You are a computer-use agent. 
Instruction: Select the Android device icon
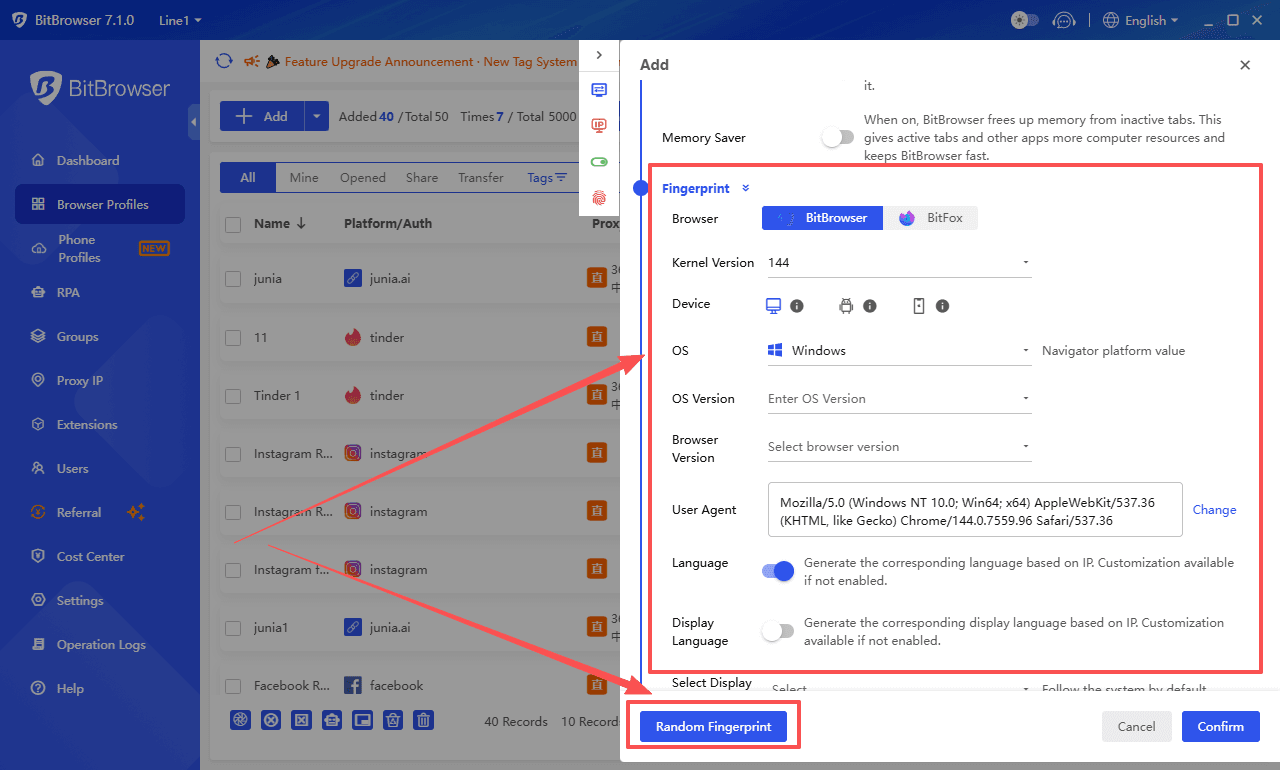point(846,305)
